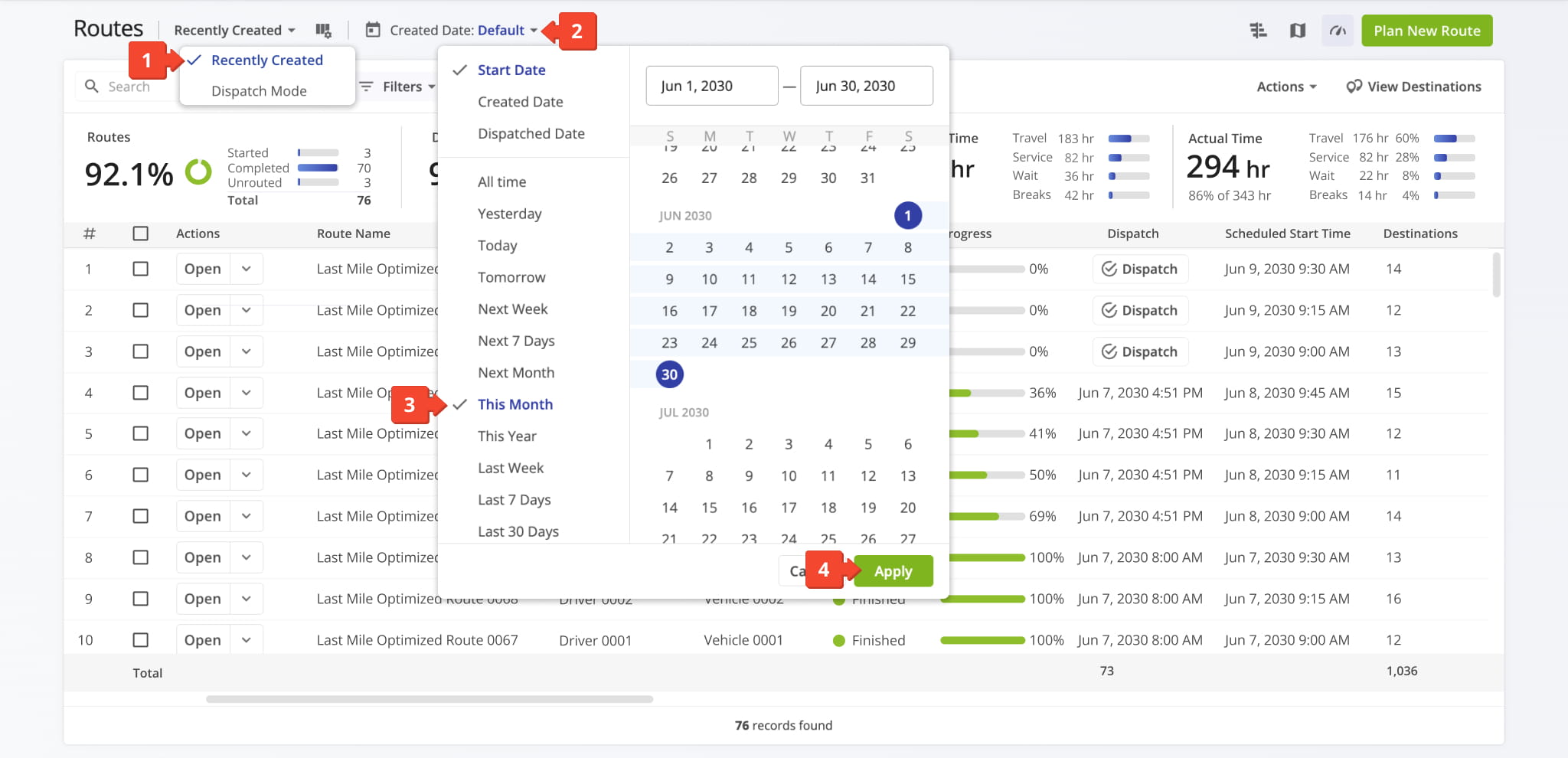The height and width of the screenshot is (758, 1568).
Task: Choose Dispatch Mode from the view menu
Action: click(x=259, y=91)
